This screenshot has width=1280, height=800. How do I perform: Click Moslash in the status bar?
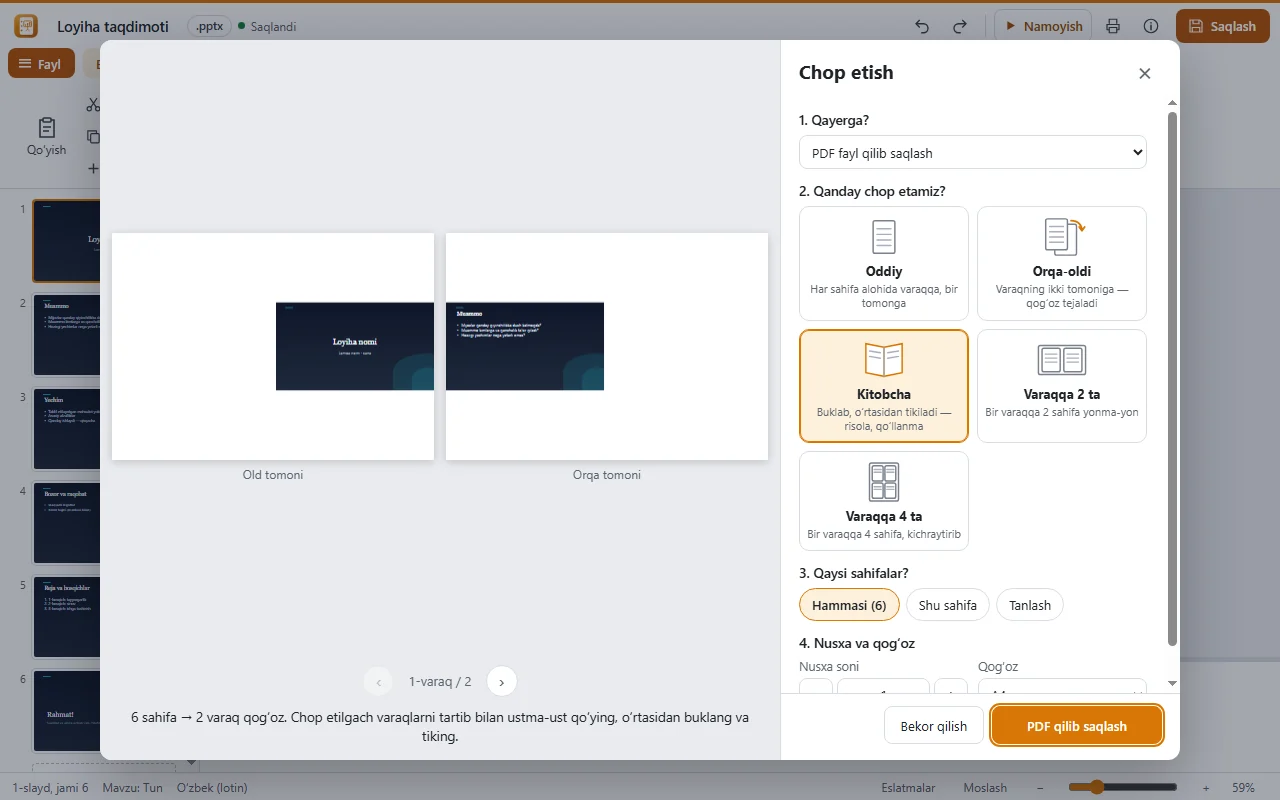pos(985,787)
